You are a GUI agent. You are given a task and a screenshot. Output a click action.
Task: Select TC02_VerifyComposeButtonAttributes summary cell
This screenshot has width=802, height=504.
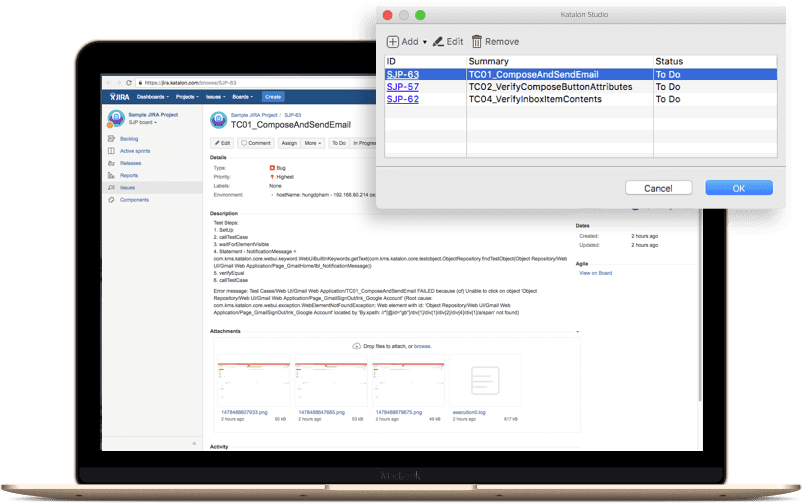click(550, 86)
